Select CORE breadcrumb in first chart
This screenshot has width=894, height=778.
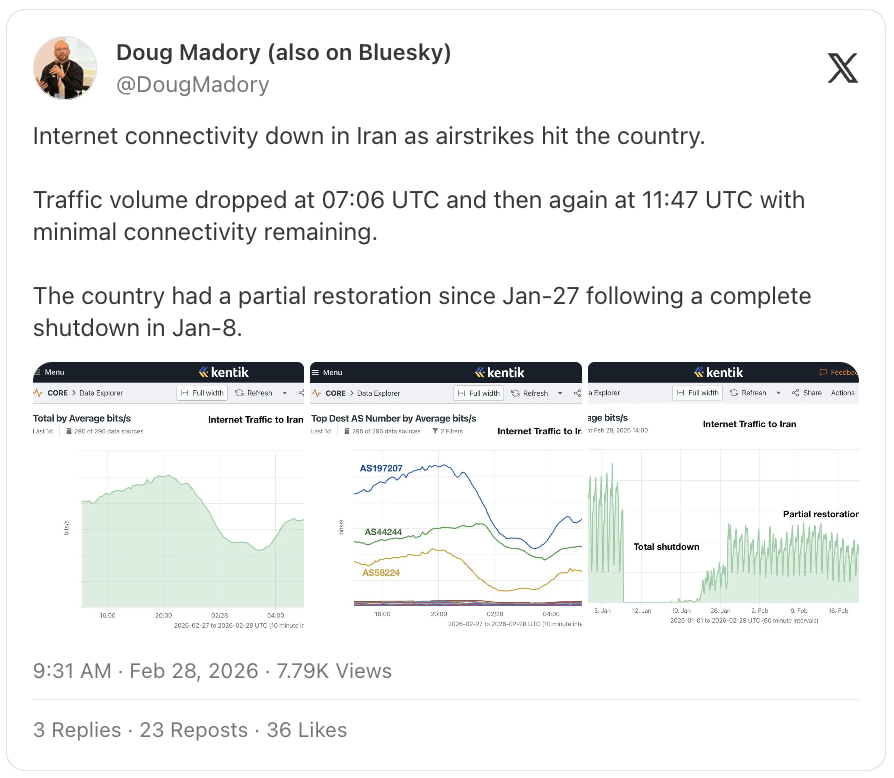(58, 393)
